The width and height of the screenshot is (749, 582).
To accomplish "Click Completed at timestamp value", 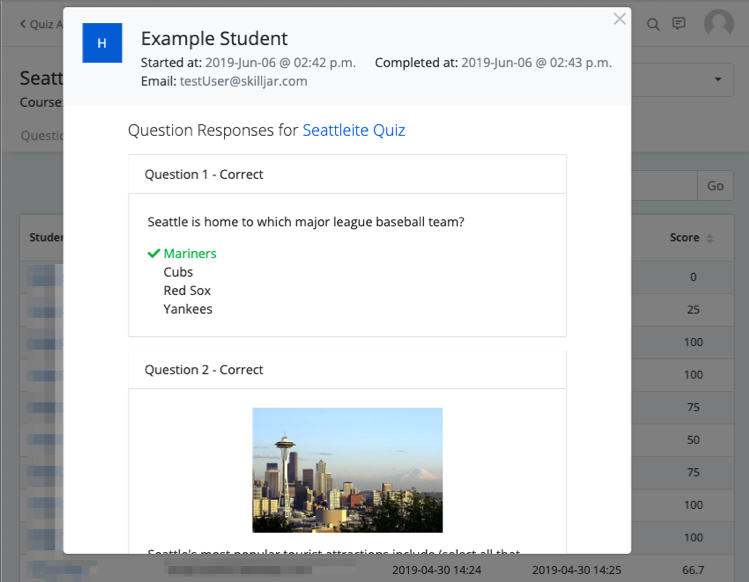I will pyautogui.click(x=536, y=63).
